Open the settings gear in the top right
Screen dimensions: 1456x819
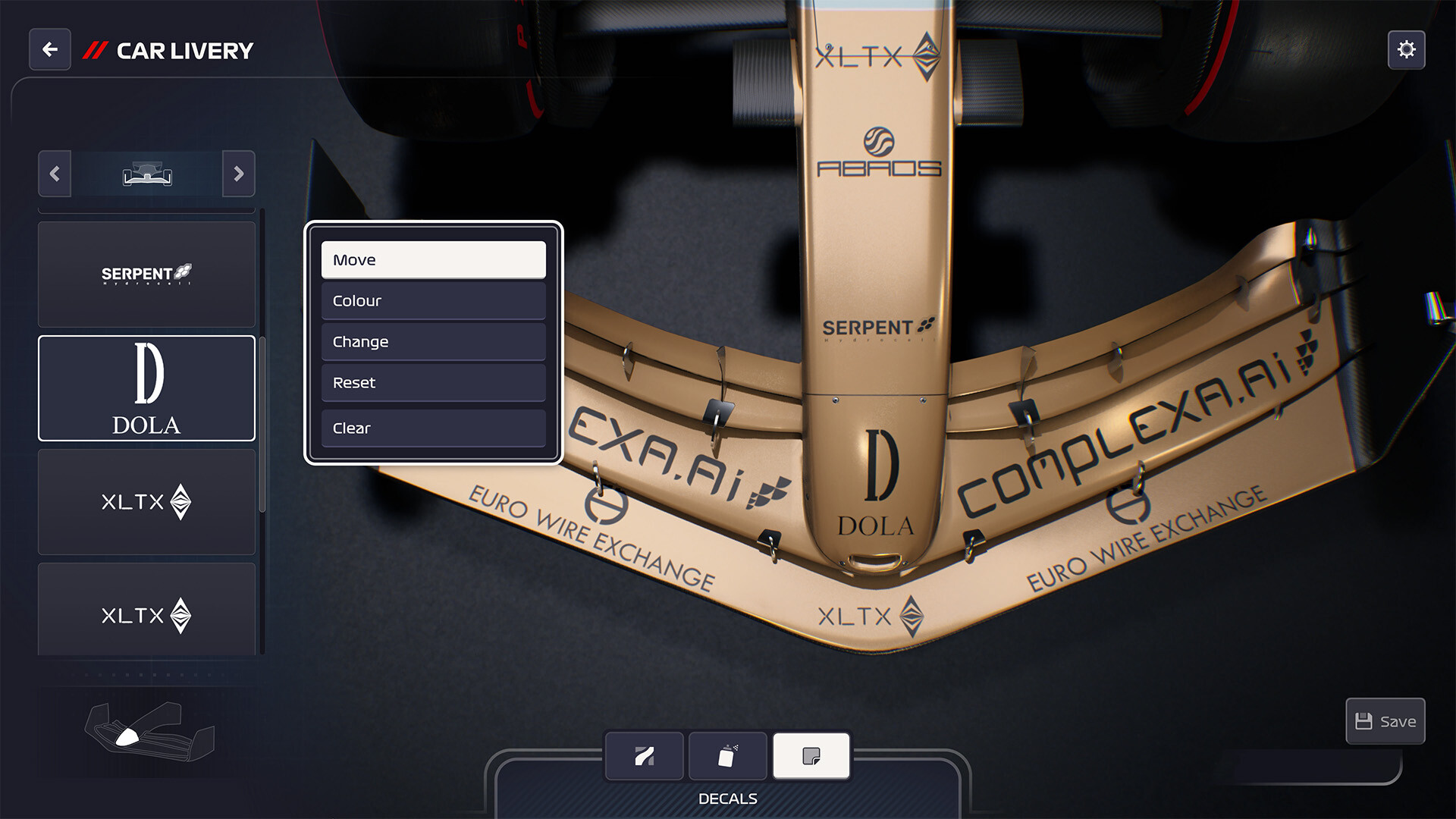[1407, 49]
